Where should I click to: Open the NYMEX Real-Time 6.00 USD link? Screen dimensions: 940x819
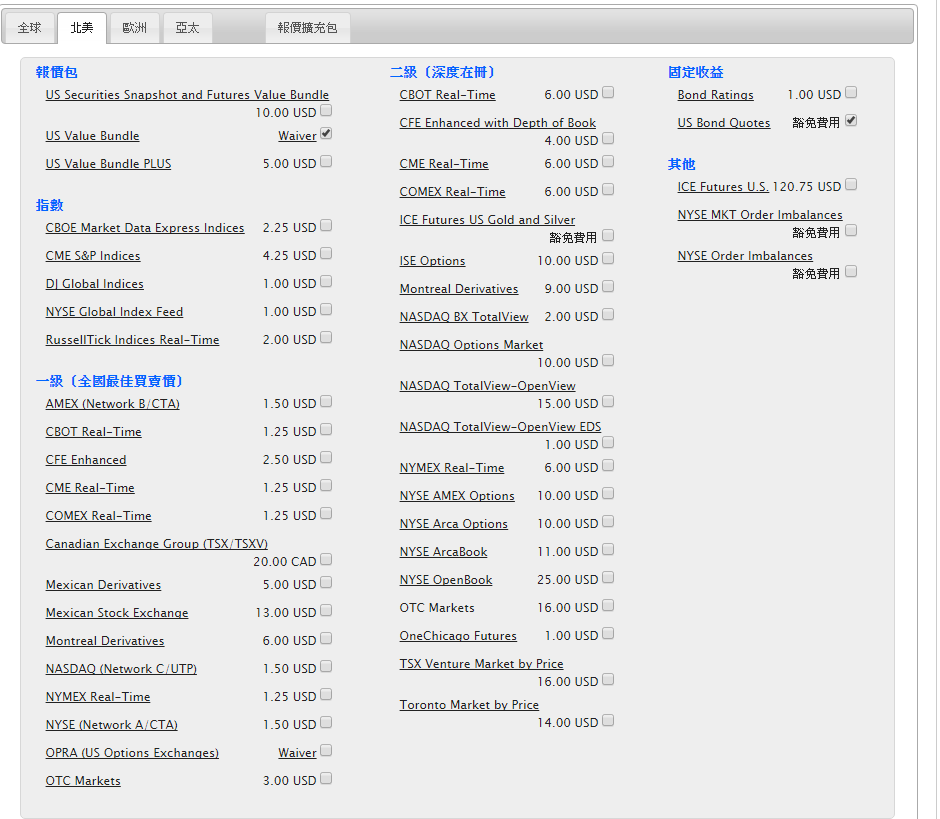pyautogui.click(x=452, y=468)
